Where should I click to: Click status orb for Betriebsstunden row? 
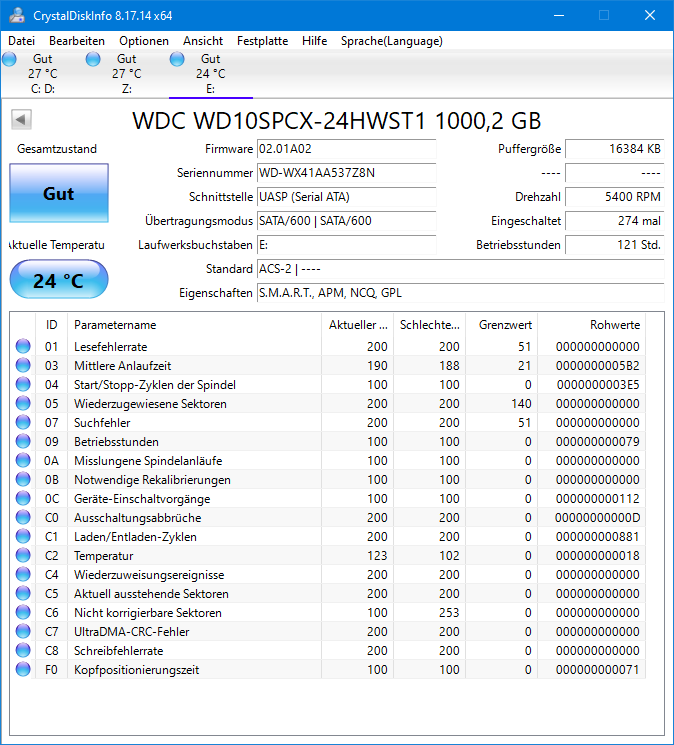pos(23,441)
